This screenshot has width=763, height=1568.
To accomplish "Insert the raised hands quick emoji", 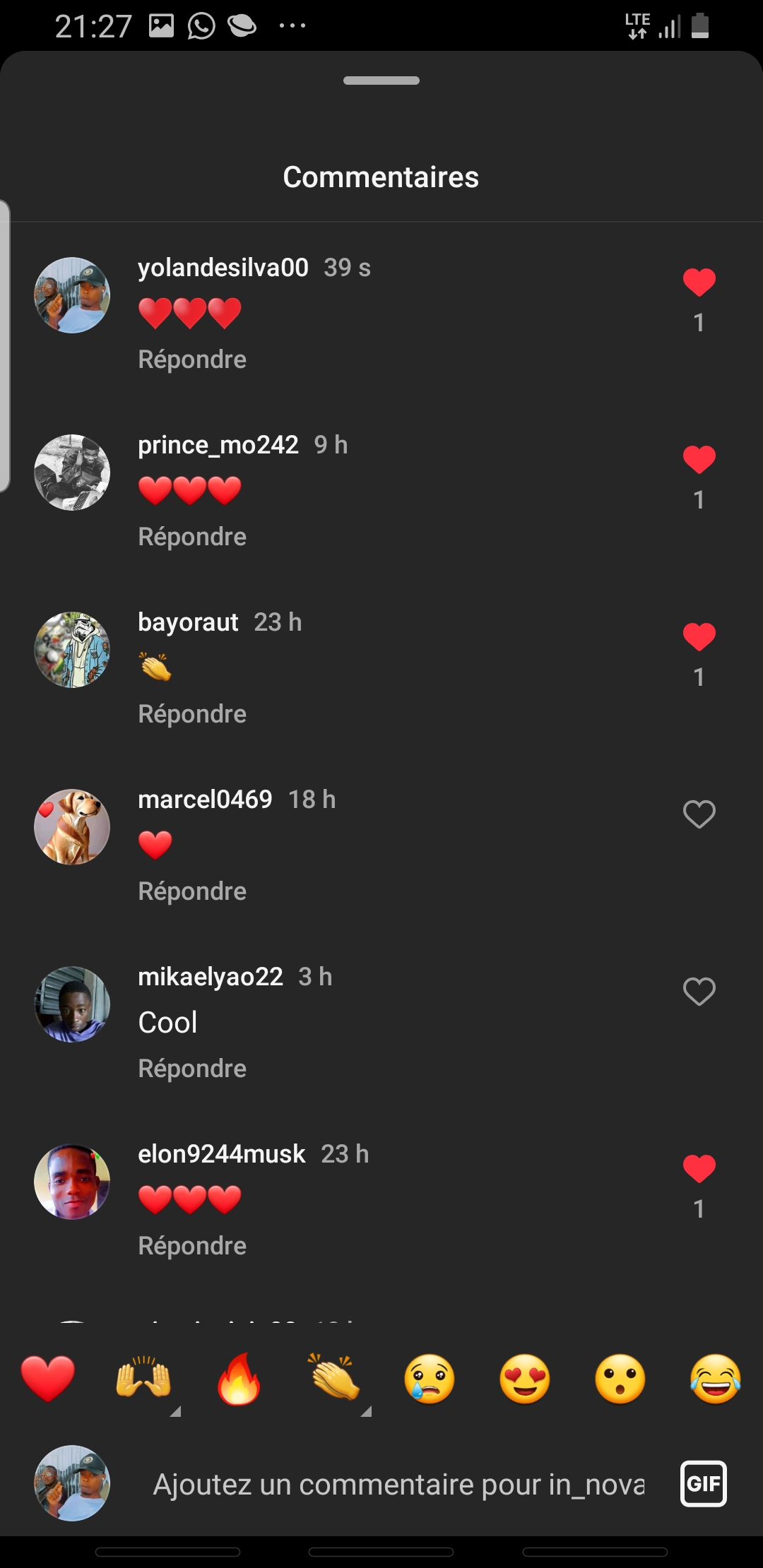I will pyautogui.click(x=143, y=1379).
